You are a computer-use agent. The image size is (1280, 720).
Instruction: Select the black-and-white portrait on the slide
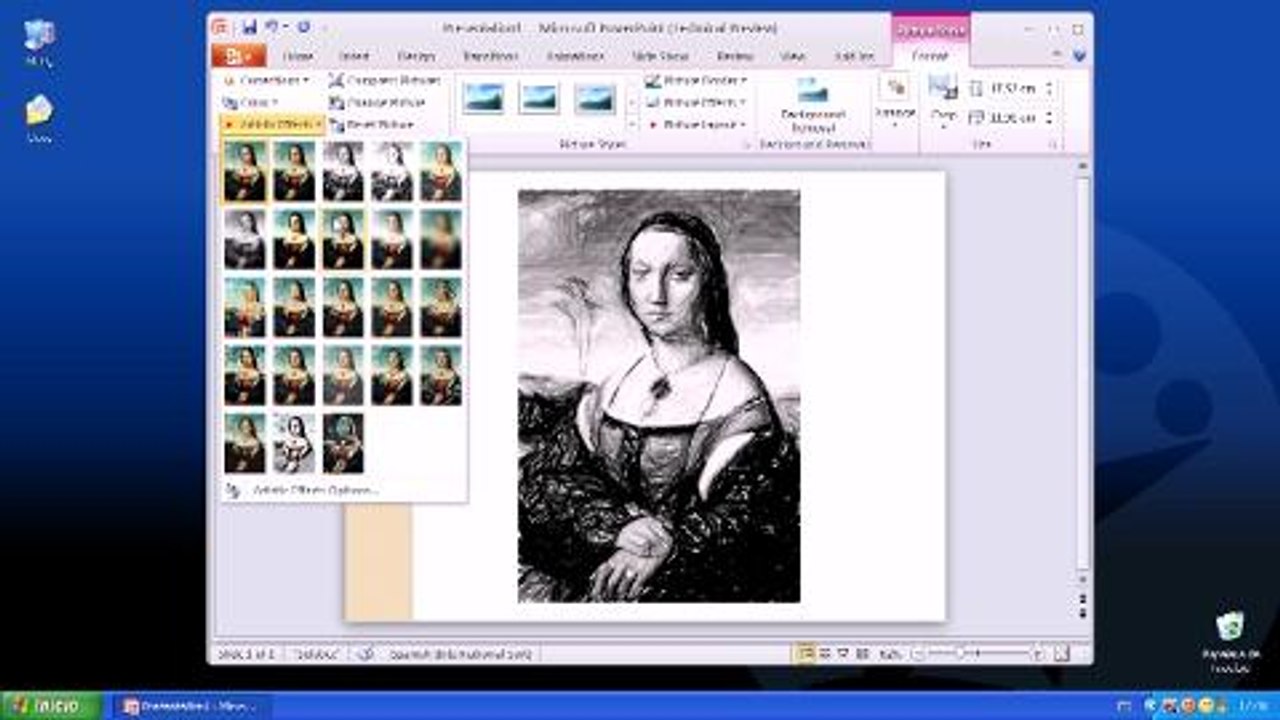click(659, 396)
